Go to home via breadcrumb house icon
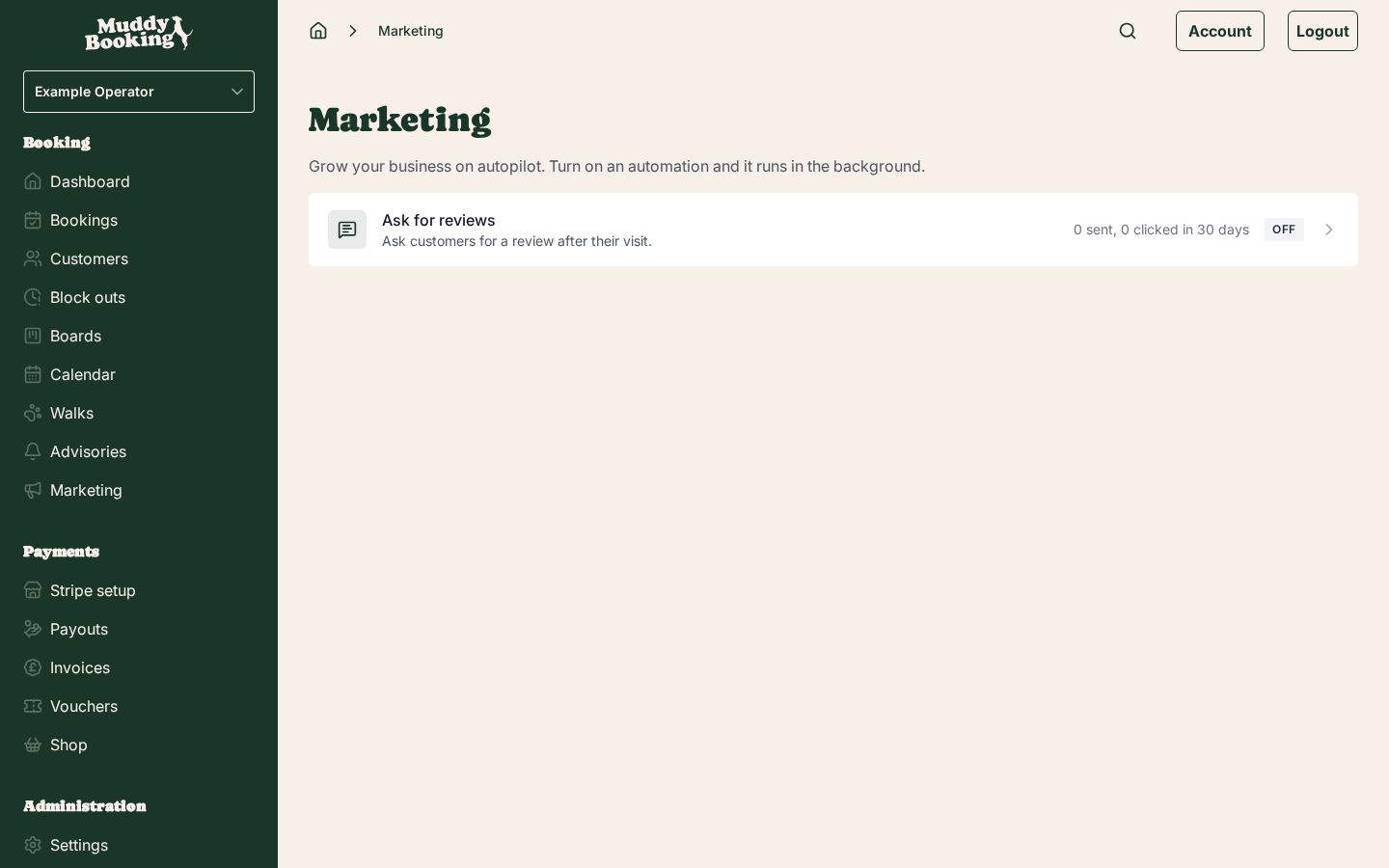The image size is (1389, 868). pos(318,31)
